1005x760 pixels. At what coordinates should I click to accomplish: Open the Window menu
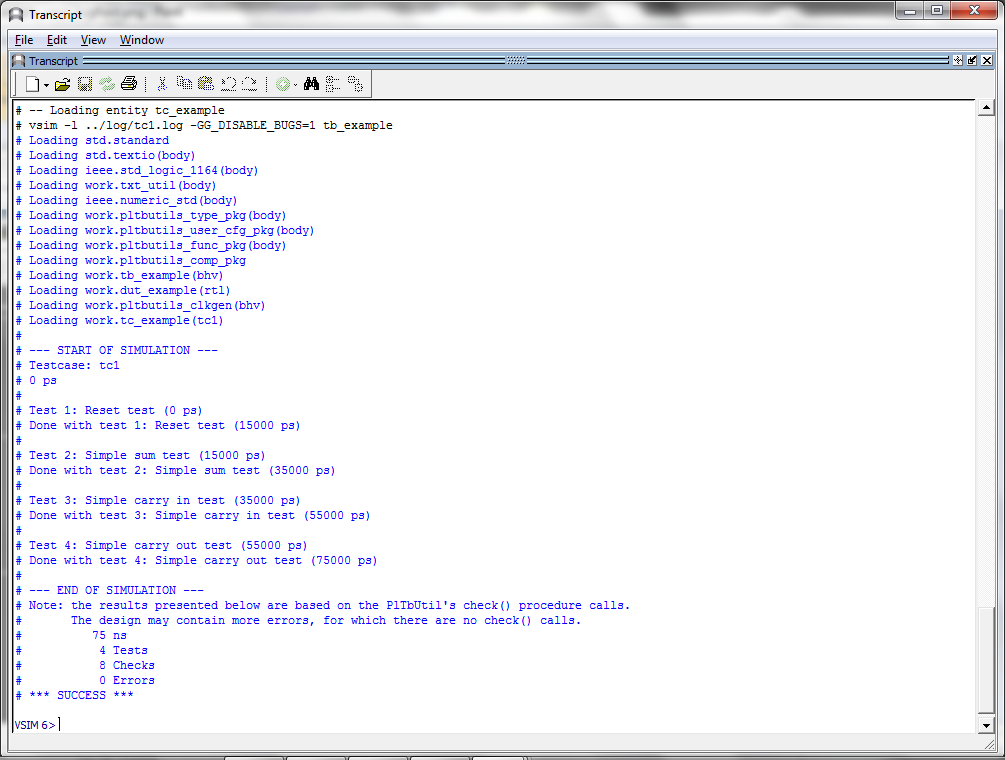click(142, 40)
